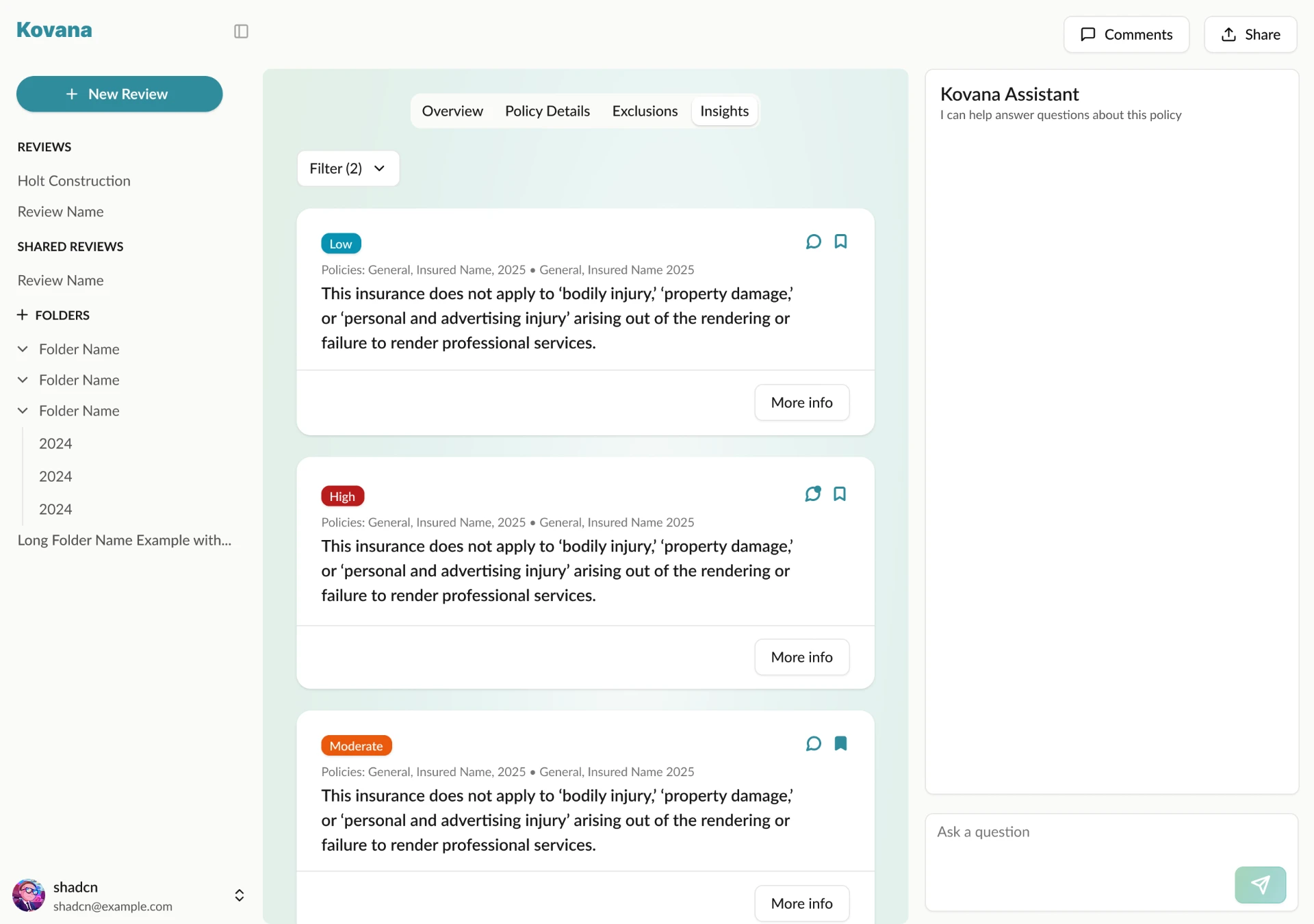Open Review Name under Shared Reviews
Image resolution: width=1314 pixels, height=924 pixels.
61,281
